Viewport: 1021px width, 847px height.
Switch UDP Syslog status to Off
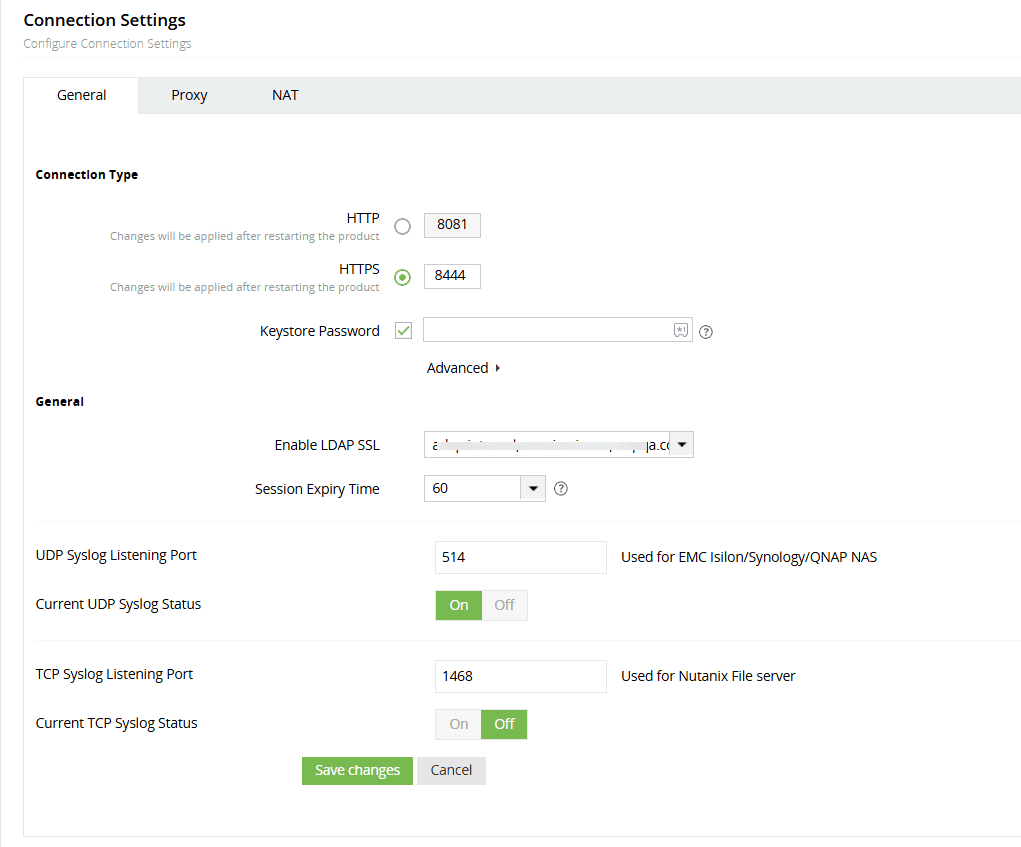504,605
